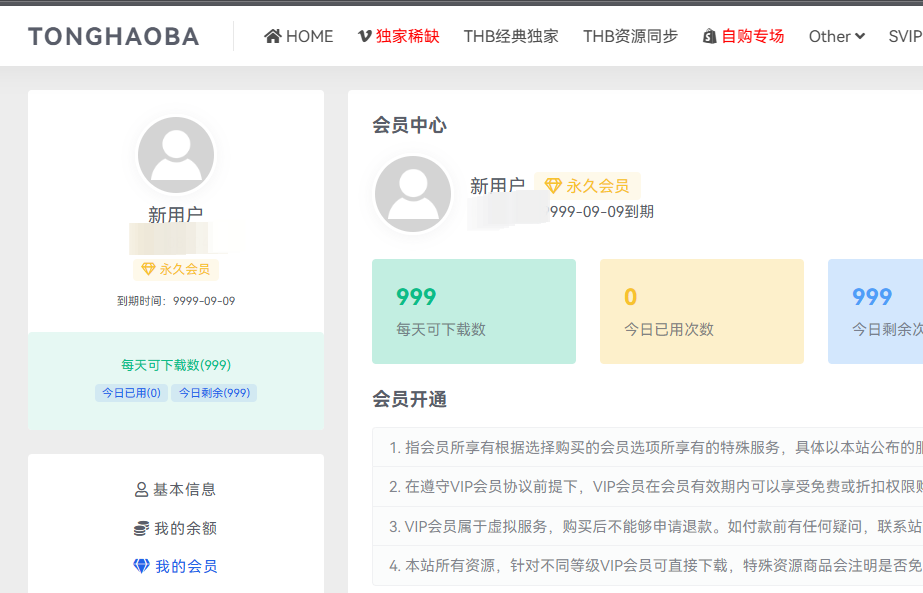Open the SVIP menu item
The image size is (923, 593).
pyautogui.click(x=905, y=37)
